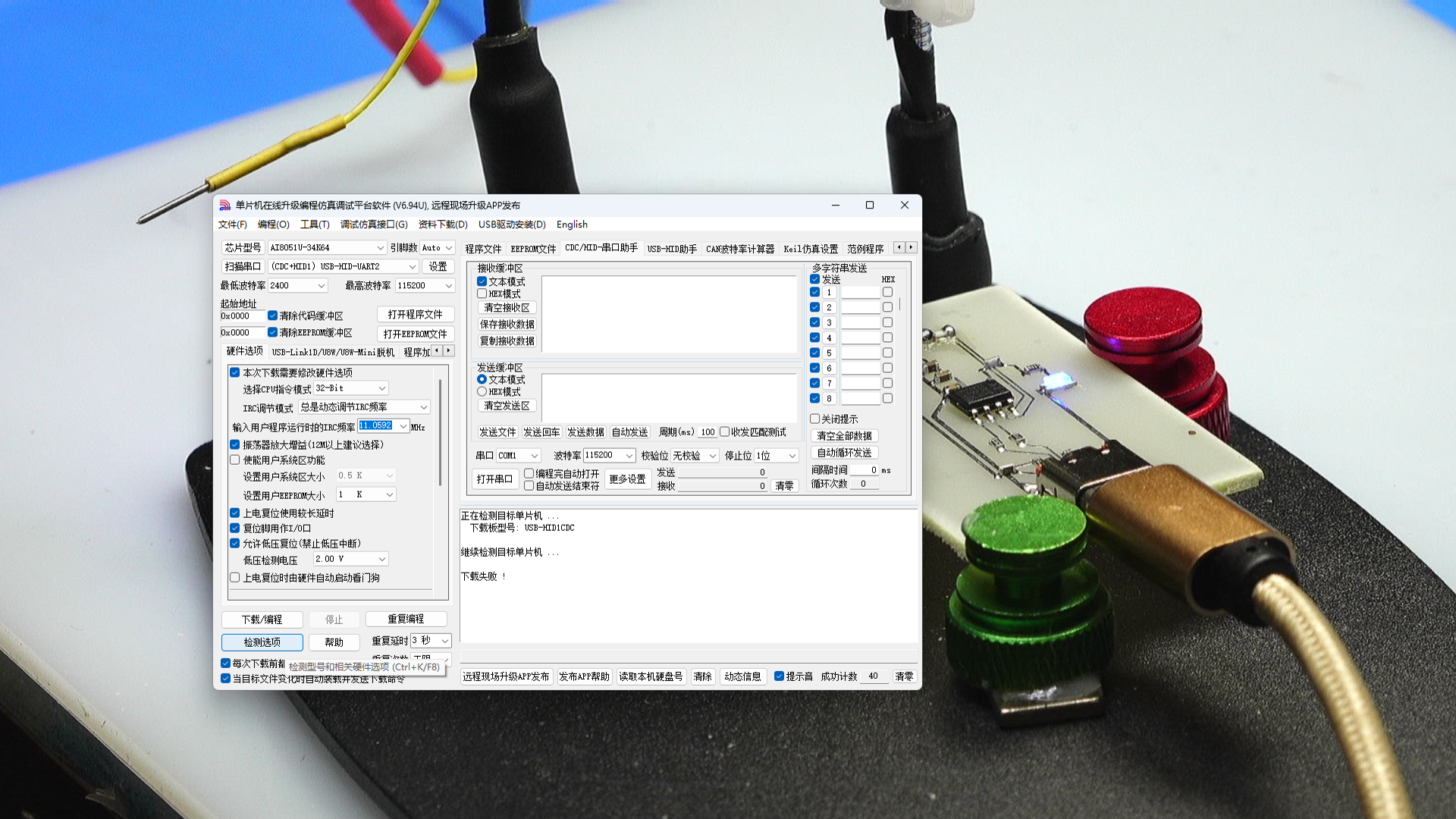The height and width of the screenshot is (819, 1456).
Task: Click the 打开串口 button
Action: tap(494, 479)
